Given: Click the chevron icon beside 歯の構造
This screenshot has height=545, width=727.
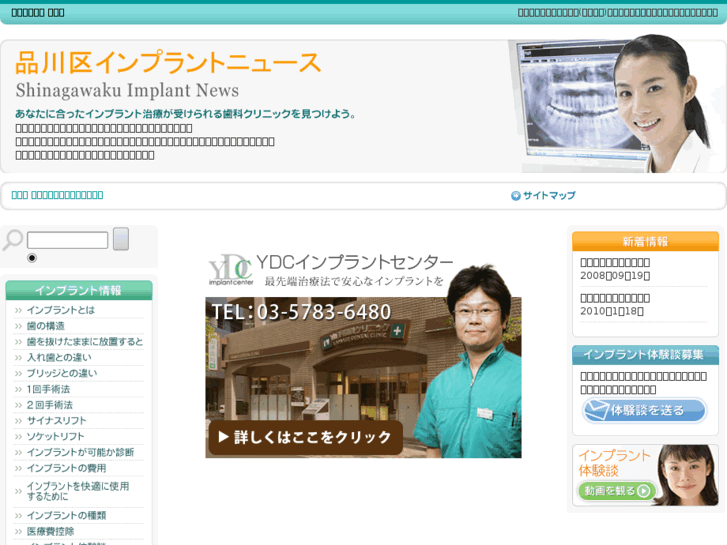Looking at the screenshot, I should click(x=19, y=327).
